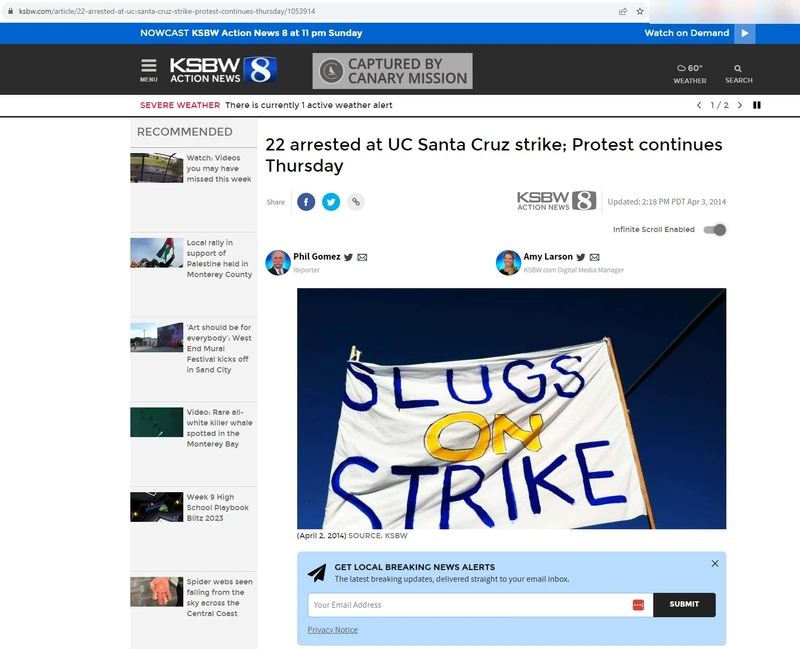Screen dimensions: 800x649
Task: Share article on Facebook
Action: pyautogui.click(x=306, y=202)
